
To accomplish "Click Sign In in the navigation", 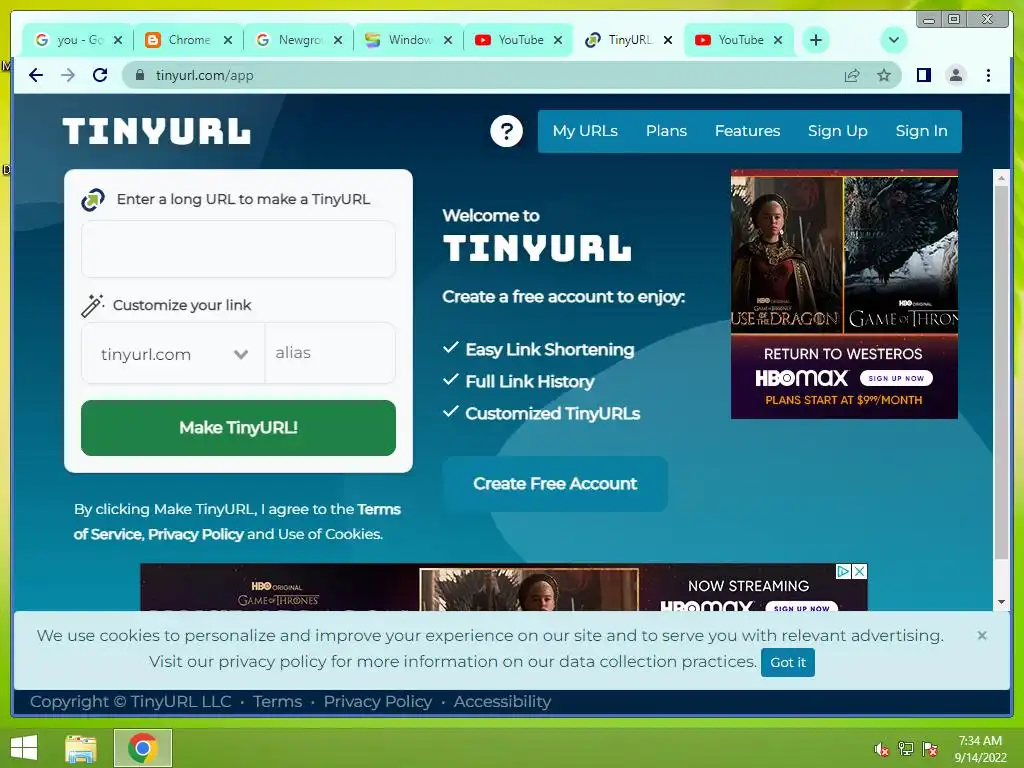I will click(x=921, y=131).
